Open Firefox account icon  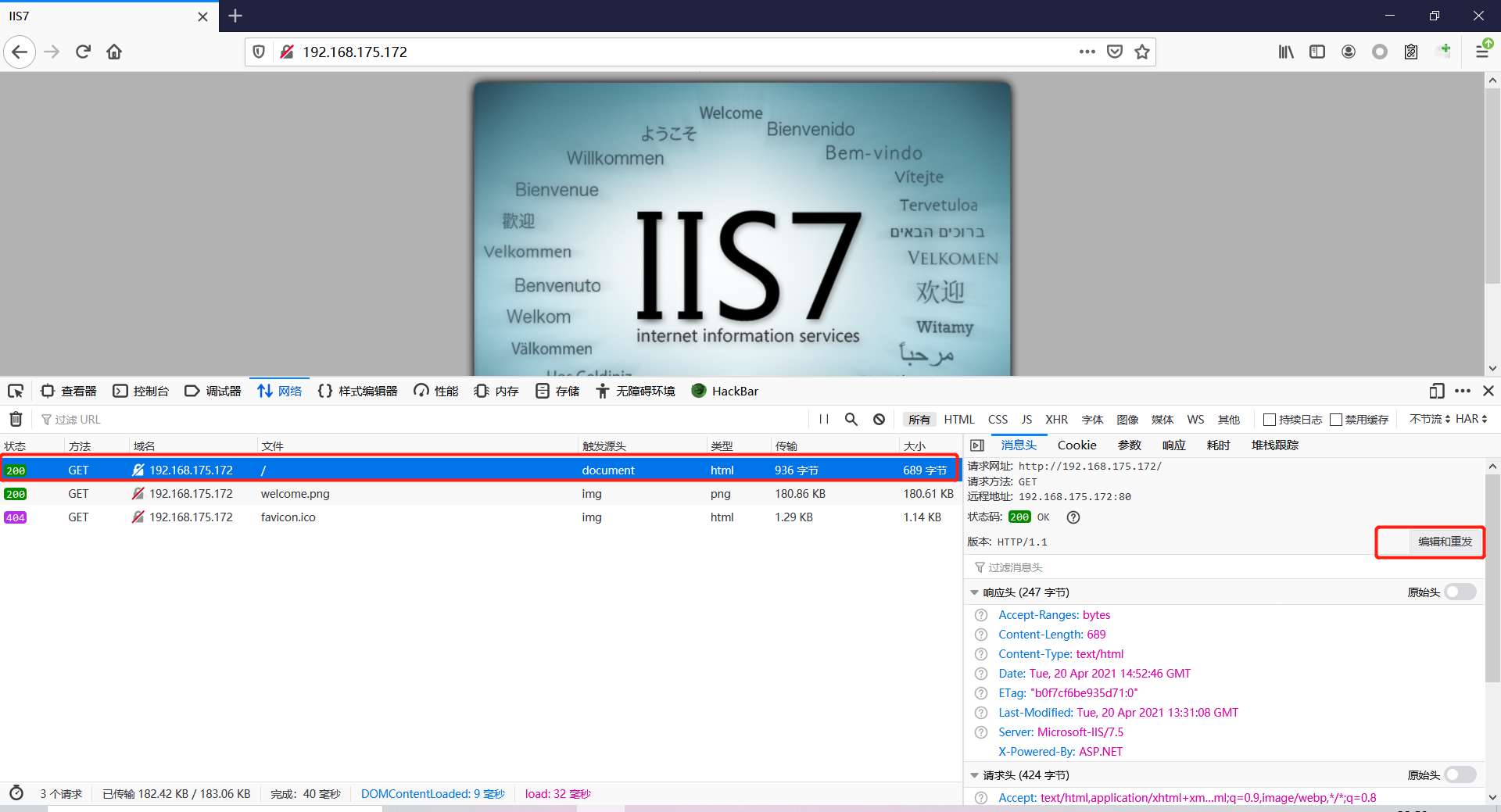point(1349,52)
